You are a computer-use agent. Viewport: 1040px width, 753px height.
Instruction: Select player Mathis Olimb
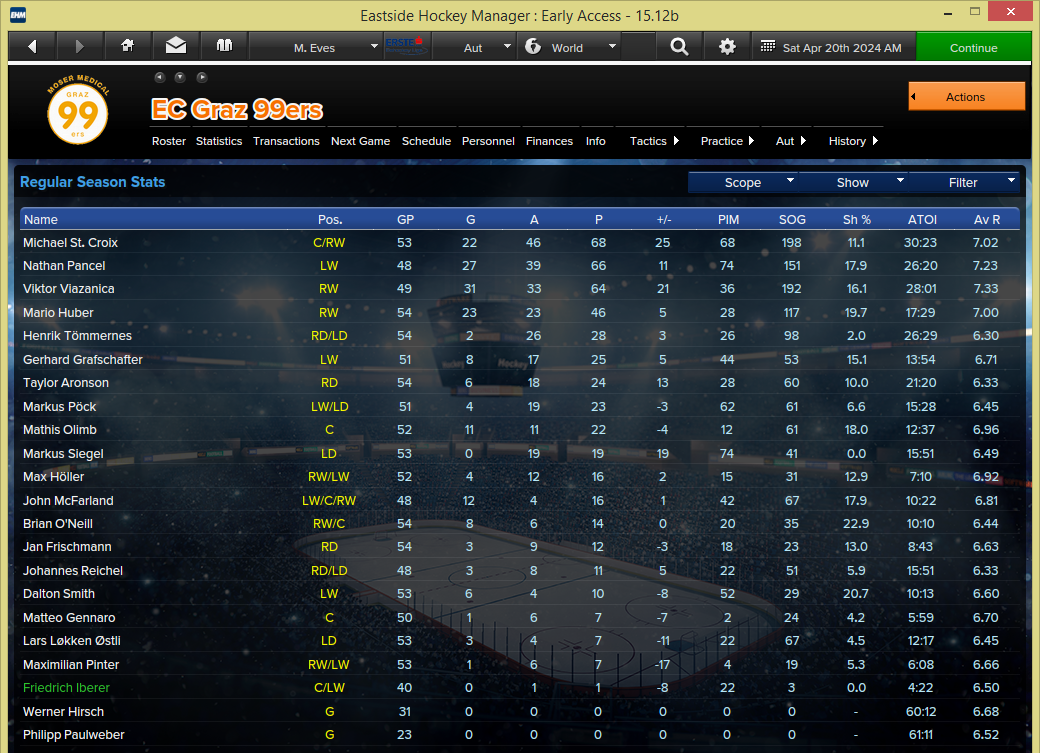60,430
